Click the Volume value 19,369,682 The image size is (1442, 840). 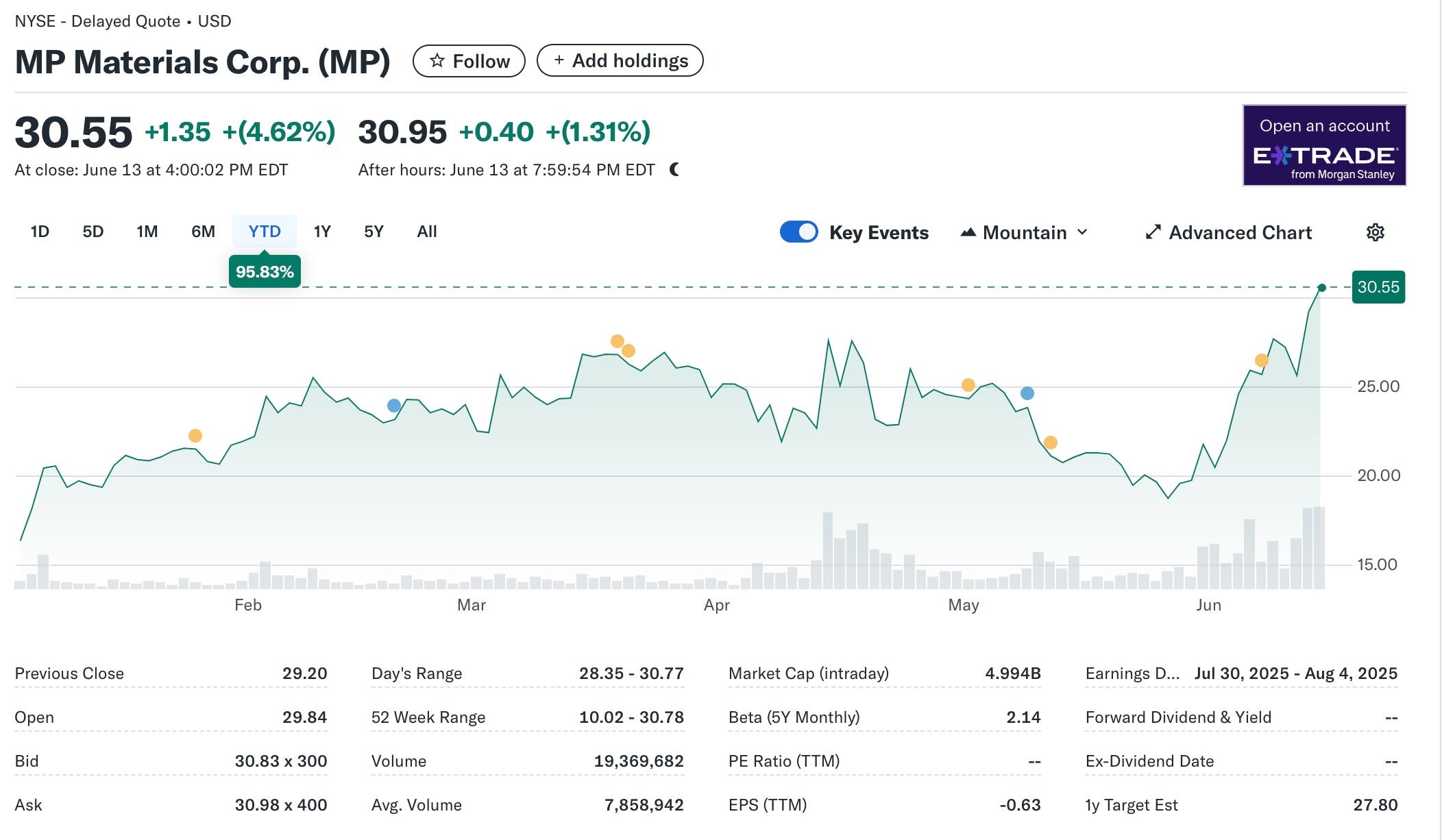(x=639, y=761)
